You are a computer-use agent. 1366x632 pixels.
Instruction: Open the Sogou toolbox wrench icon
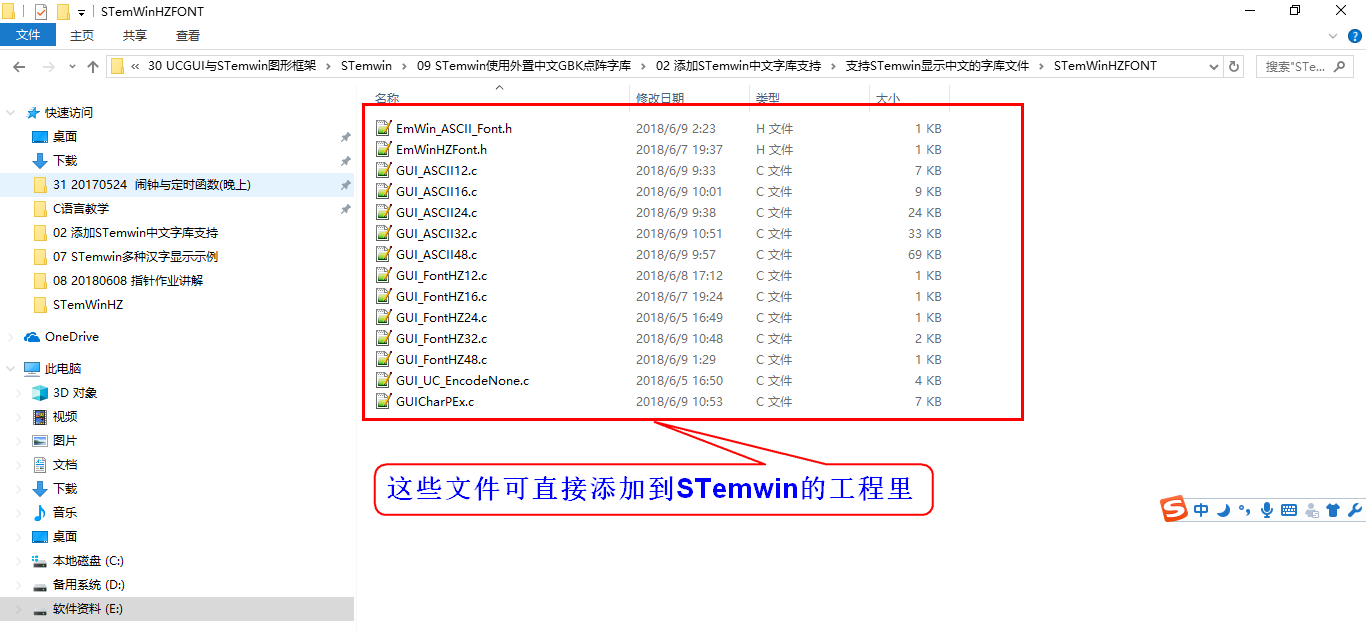click(x=1355, y=510)
